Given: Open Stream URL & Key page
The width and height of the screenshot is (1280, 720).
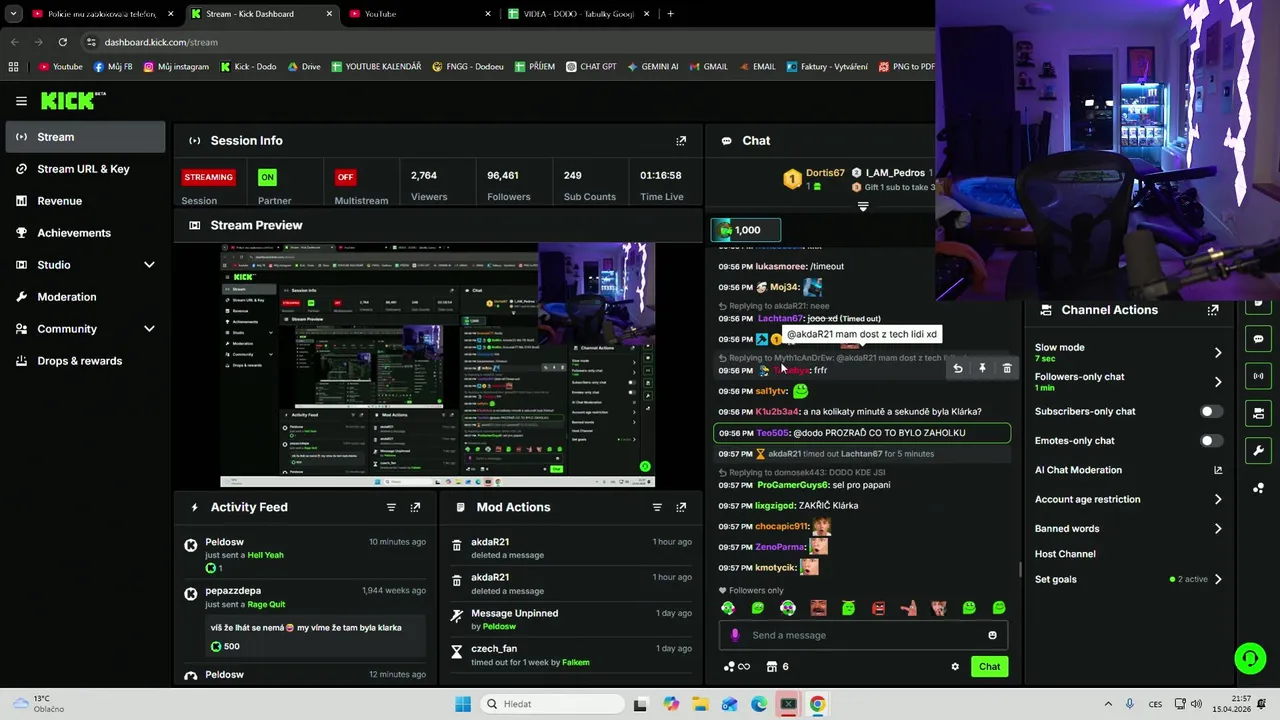Looking at the screenshot, I should point(85,169).
